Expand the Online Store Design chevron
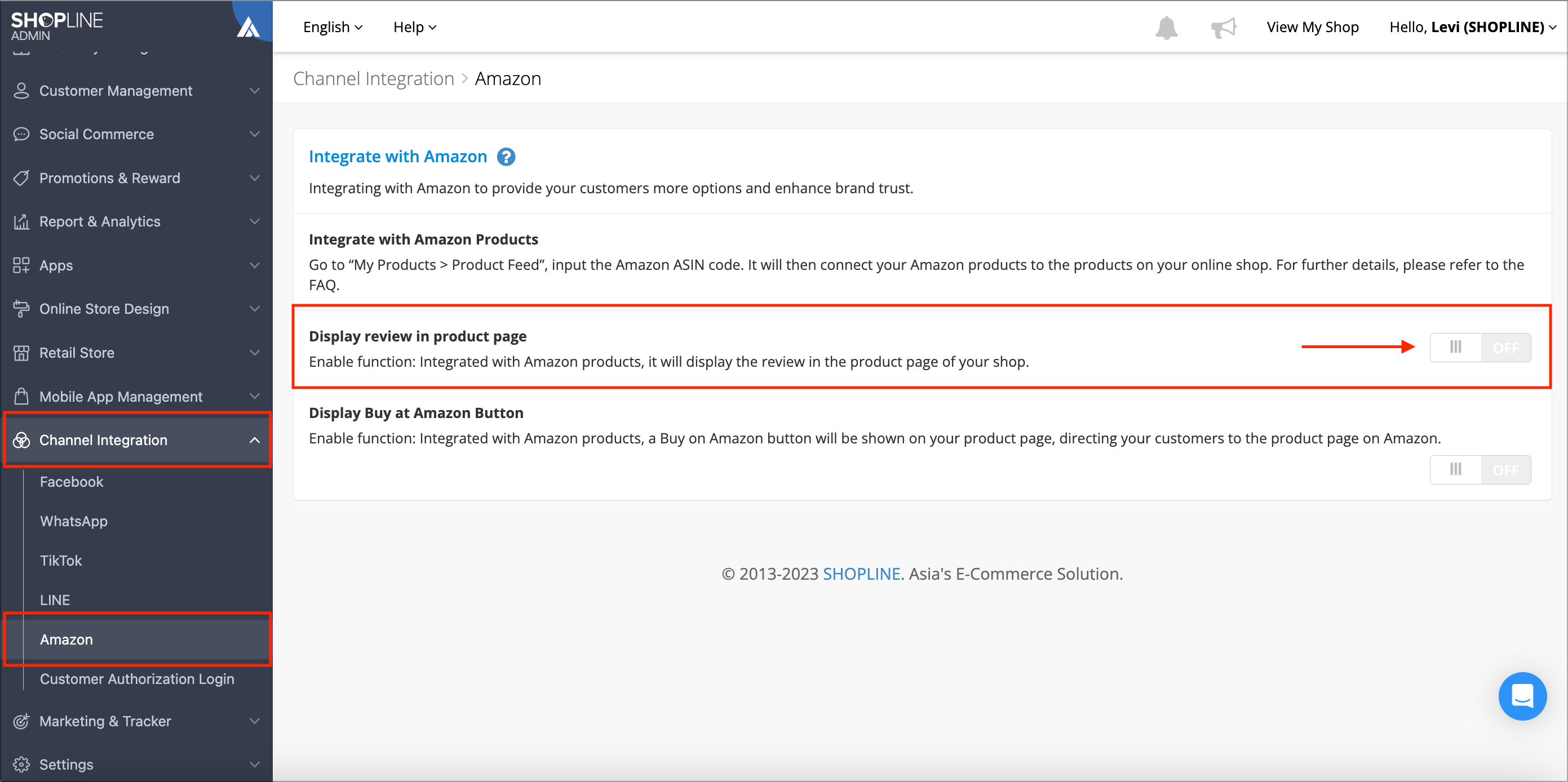Screen dimensions: 1568x782 [254, 309]
